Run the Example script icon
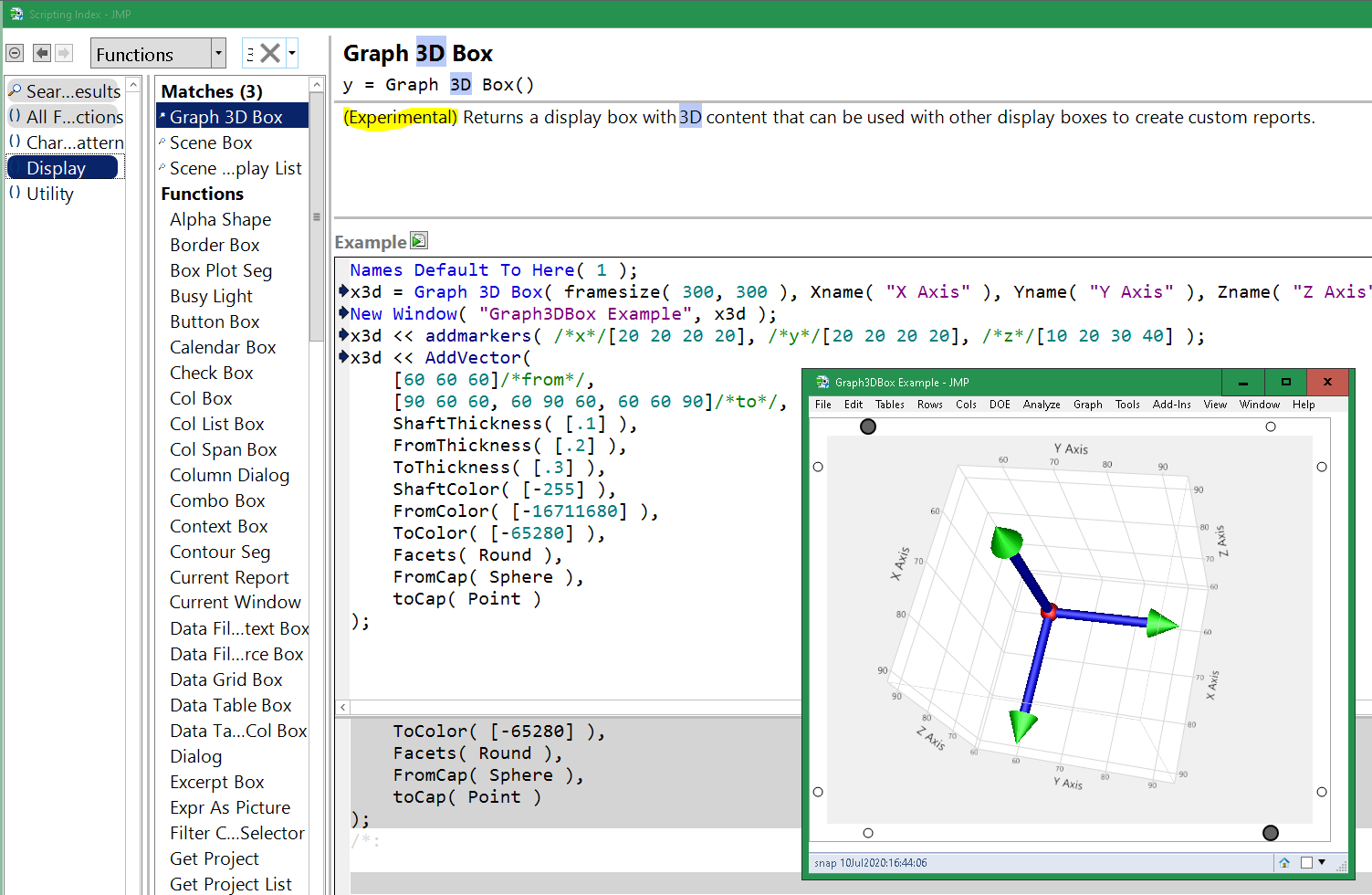Image resolution: width=1372 pixels, height=895 pixels. [x=419, y=241]
